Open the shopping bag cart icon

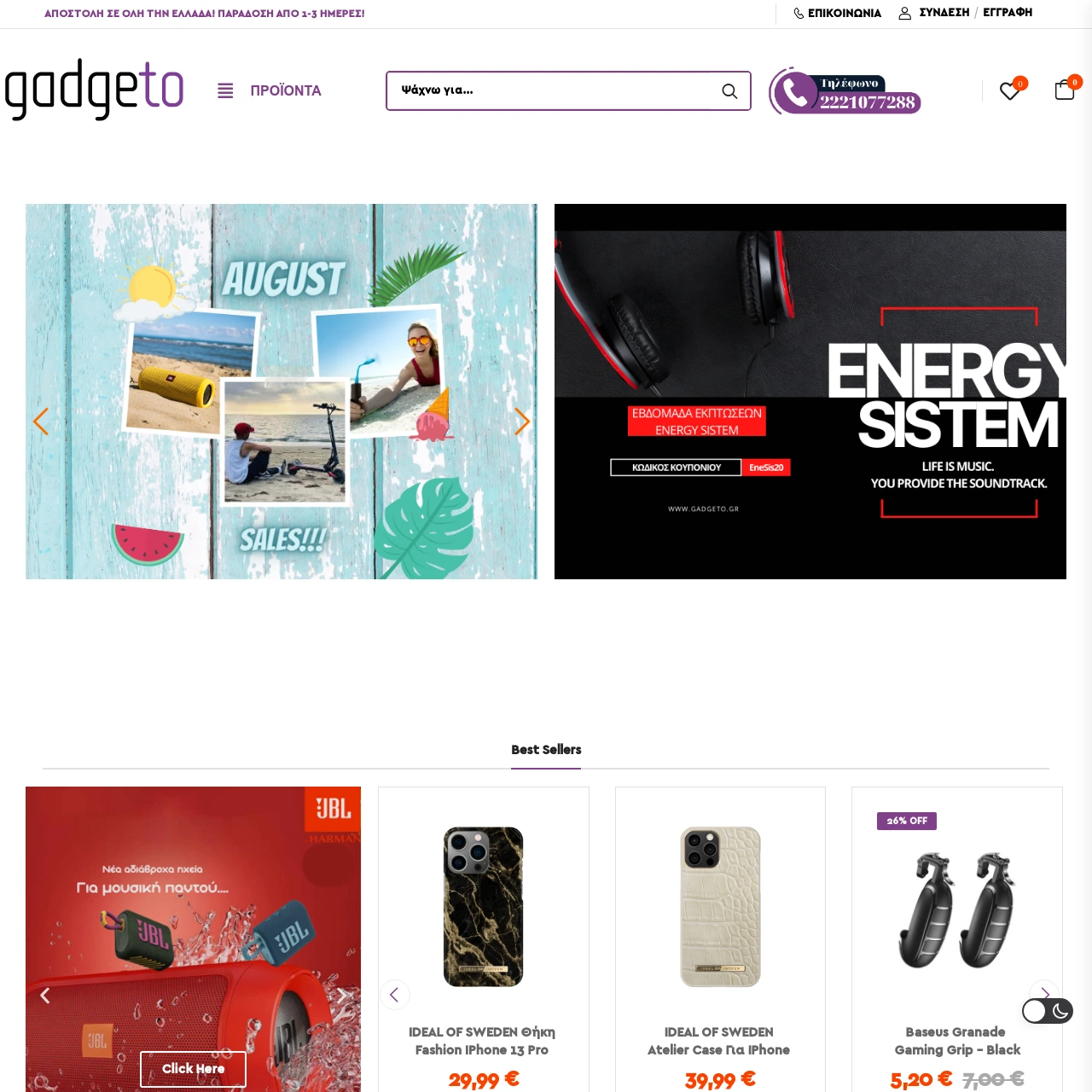pos(1065,90)
